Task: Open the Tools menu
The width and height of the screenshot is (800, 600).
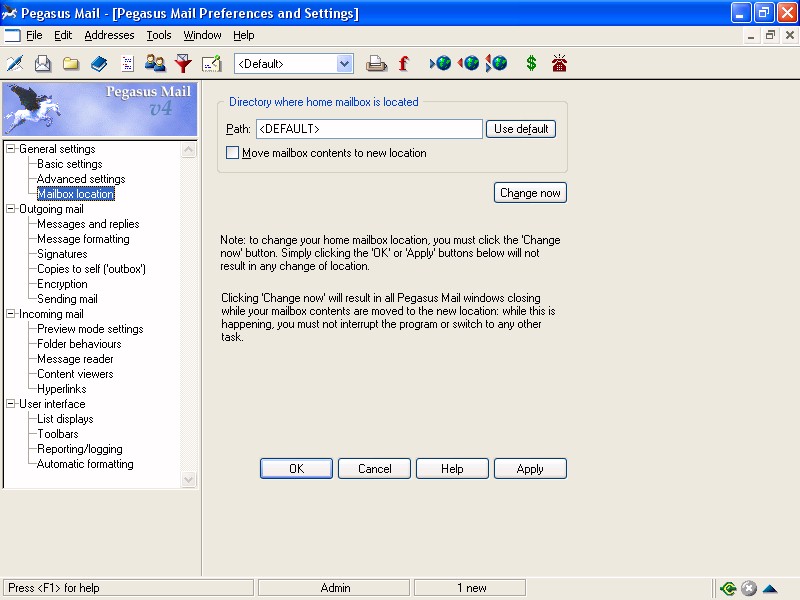Action: tap(159, 35)
